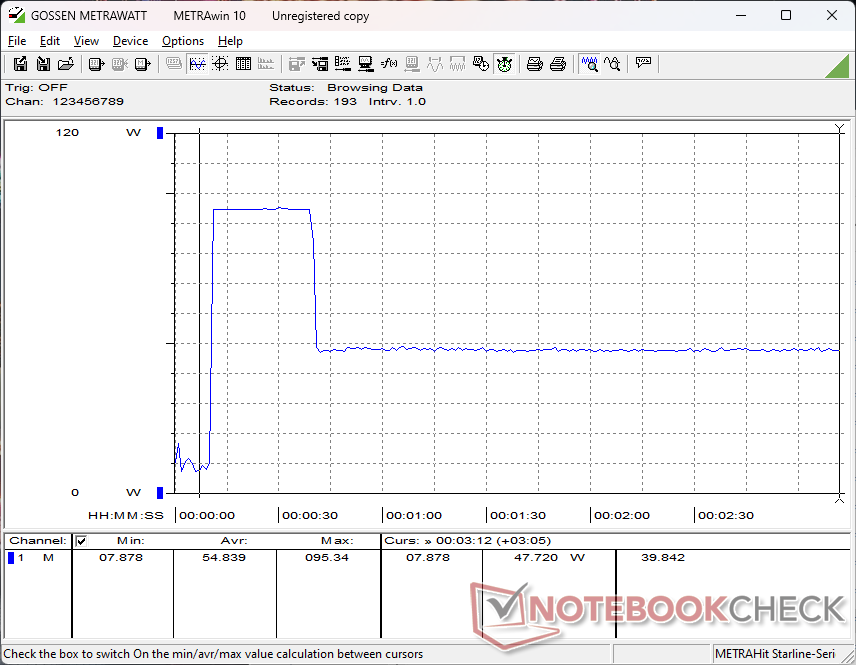Click the blue 0 W lower axis marker
Image resolution: width=856 pixels, height=665 pixels.
tap(160, 492)
